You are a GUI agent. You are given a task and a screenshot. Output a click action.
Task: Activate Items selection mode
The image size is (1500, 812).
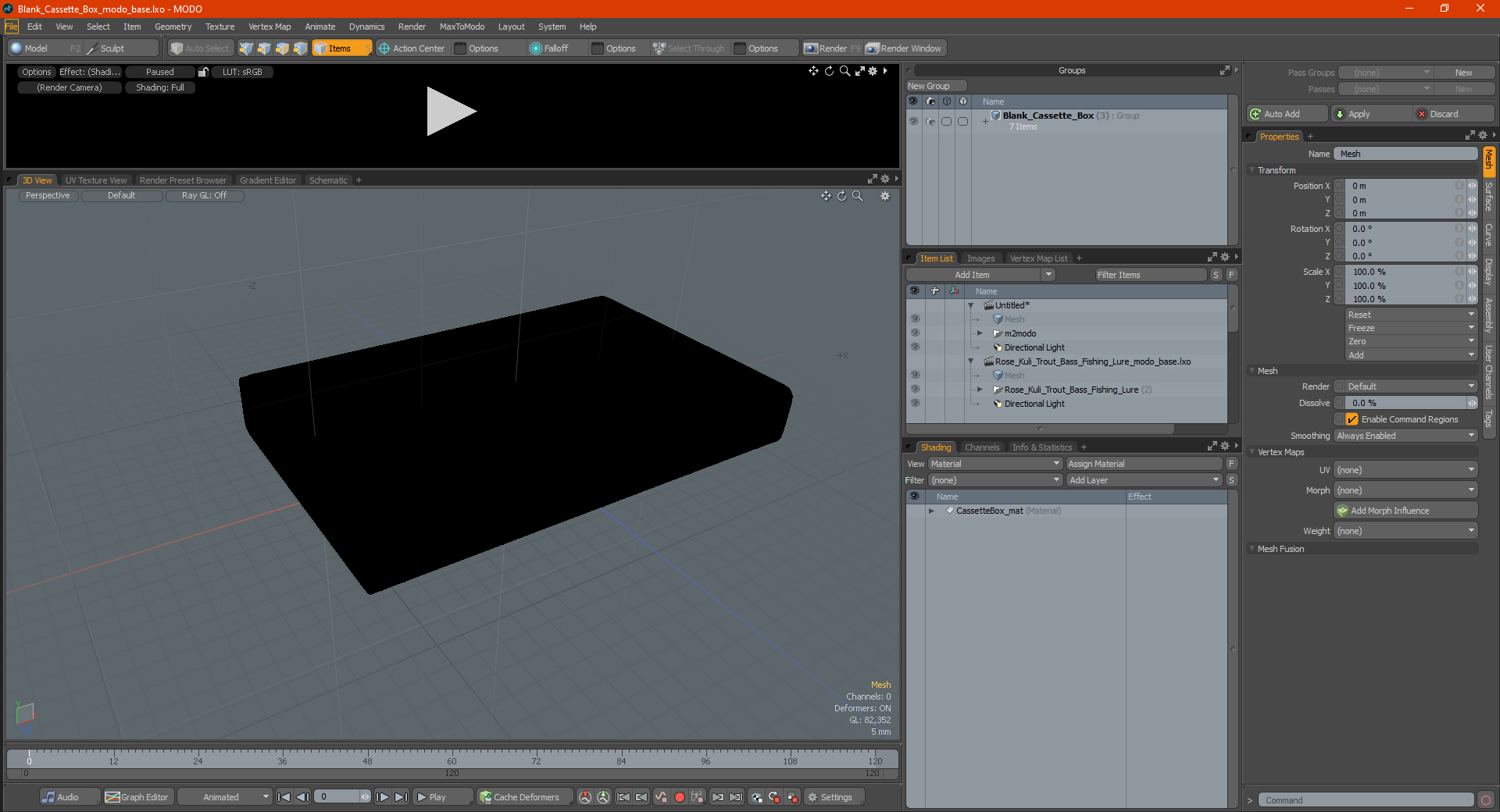click(341, 48)
